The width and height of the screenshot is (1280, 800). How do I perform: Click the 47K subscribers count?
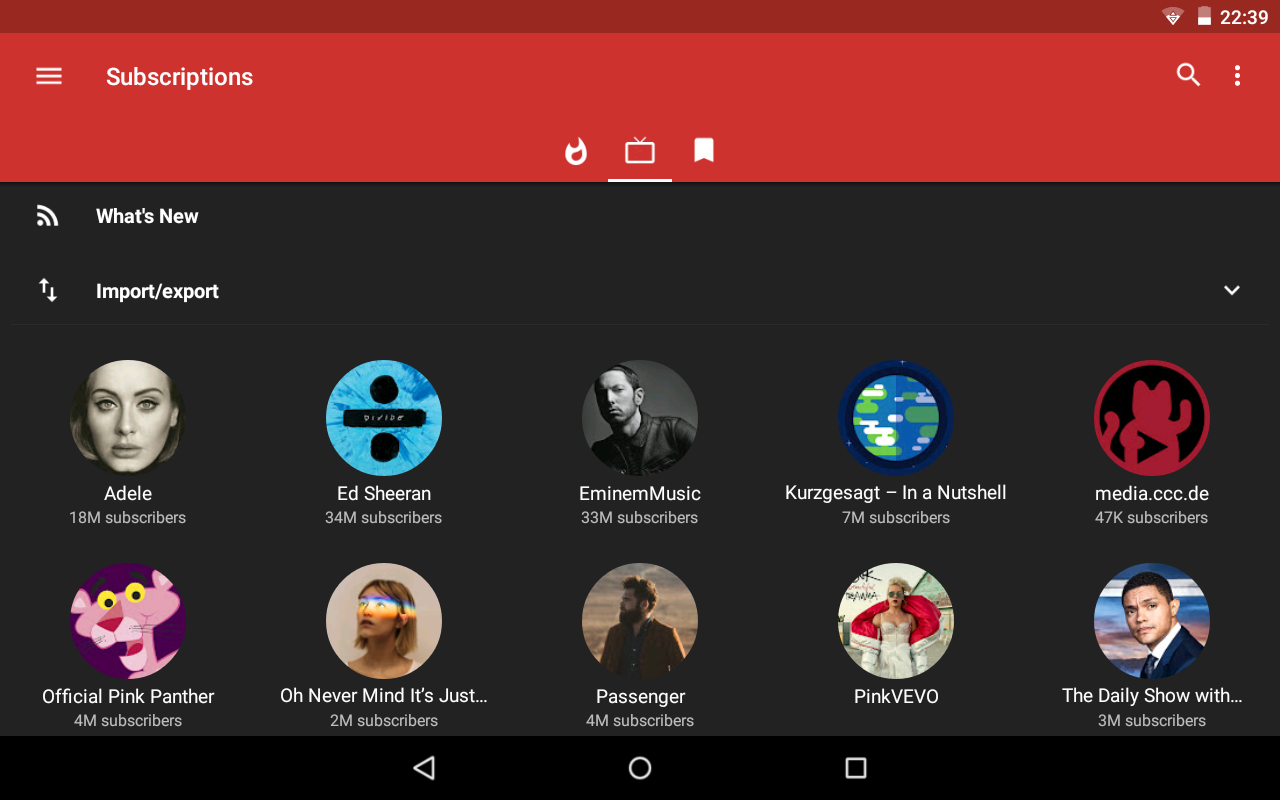coord(1152,518)
